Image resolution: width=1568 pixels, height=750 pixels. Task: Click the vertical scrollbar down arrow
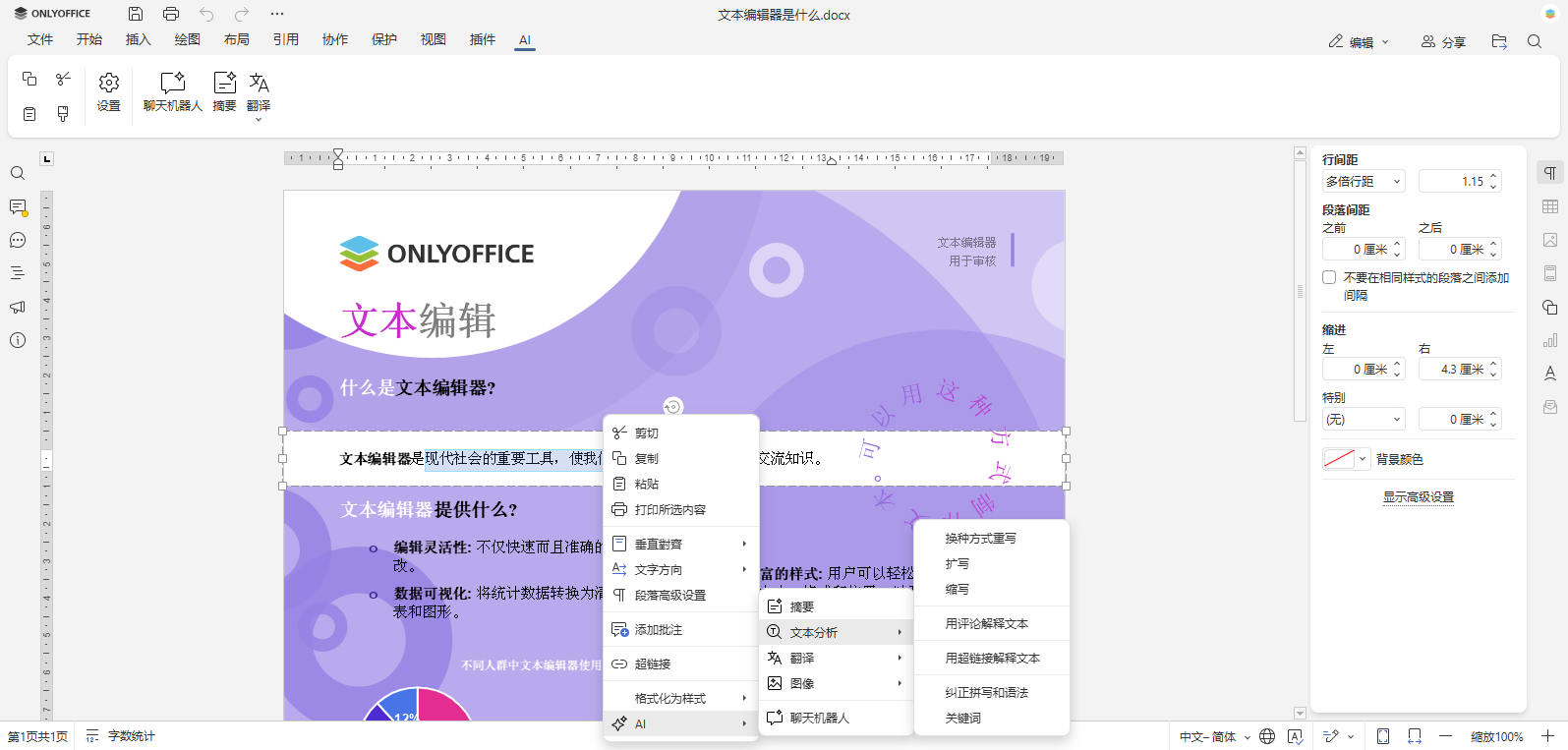(1300, 714)
